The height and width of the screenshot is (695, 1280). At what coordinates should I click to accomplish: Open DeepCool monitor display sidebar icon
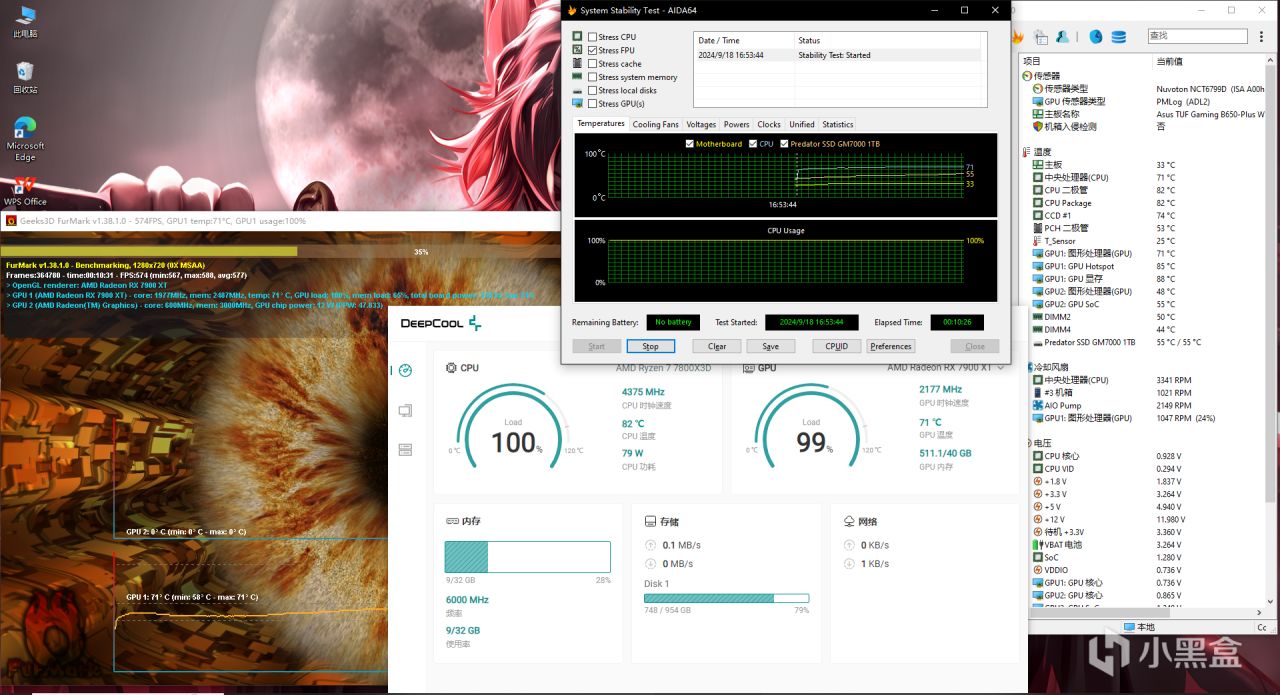pos(405,410)
